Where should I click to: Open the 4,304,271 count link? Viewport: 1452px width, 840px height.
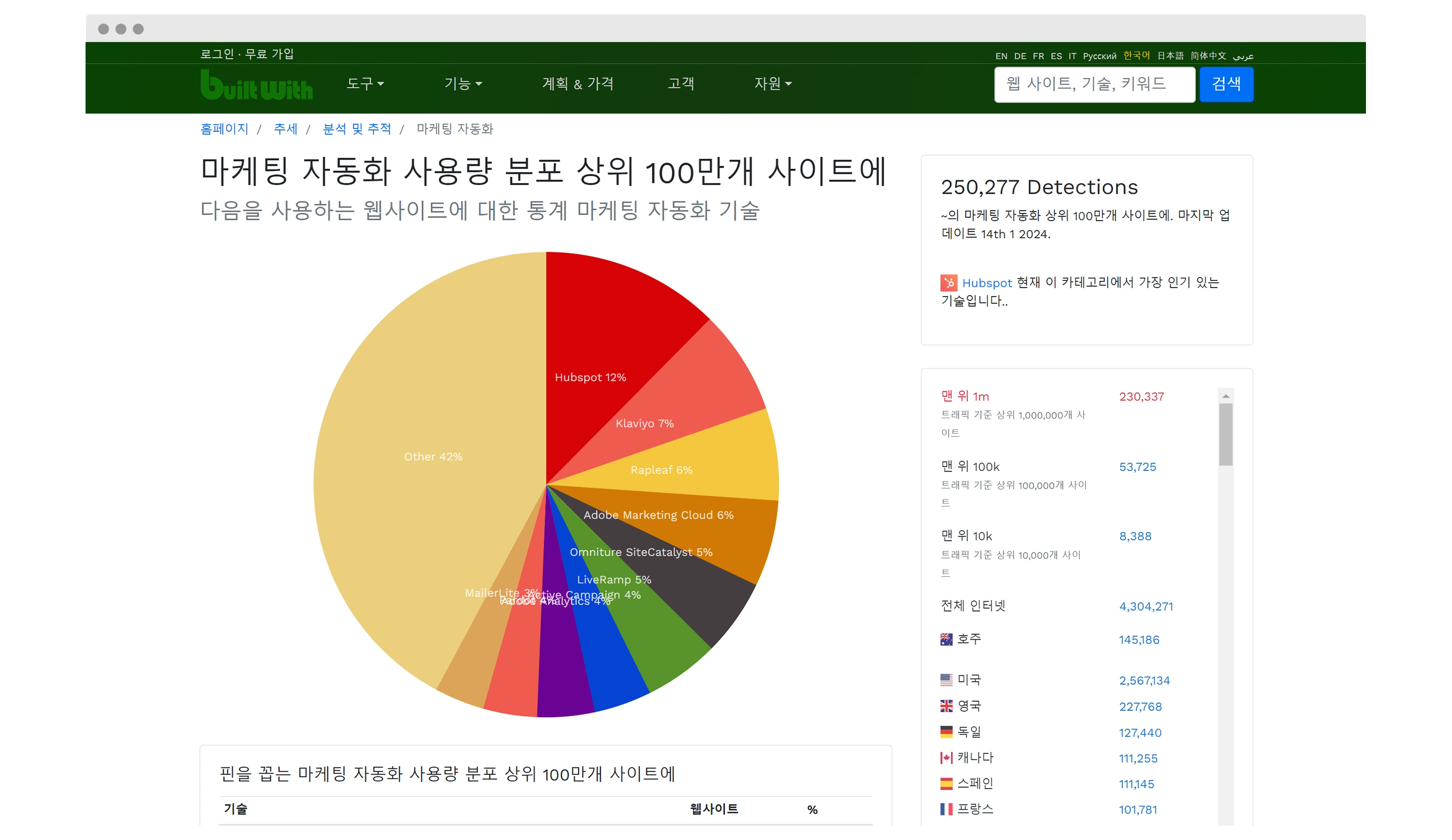(1146, 607)
